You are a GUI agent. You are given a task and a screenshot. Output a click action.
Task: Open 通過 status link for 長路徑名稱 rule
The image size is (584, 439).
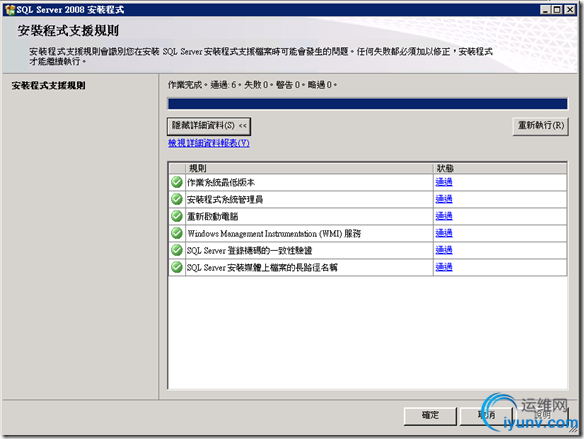click(444, 267)
